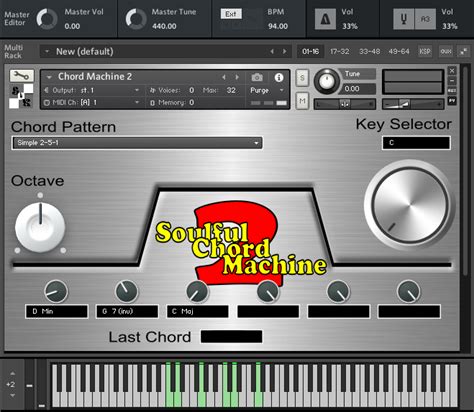Switch to rack page 17-32

click(340, 51)
